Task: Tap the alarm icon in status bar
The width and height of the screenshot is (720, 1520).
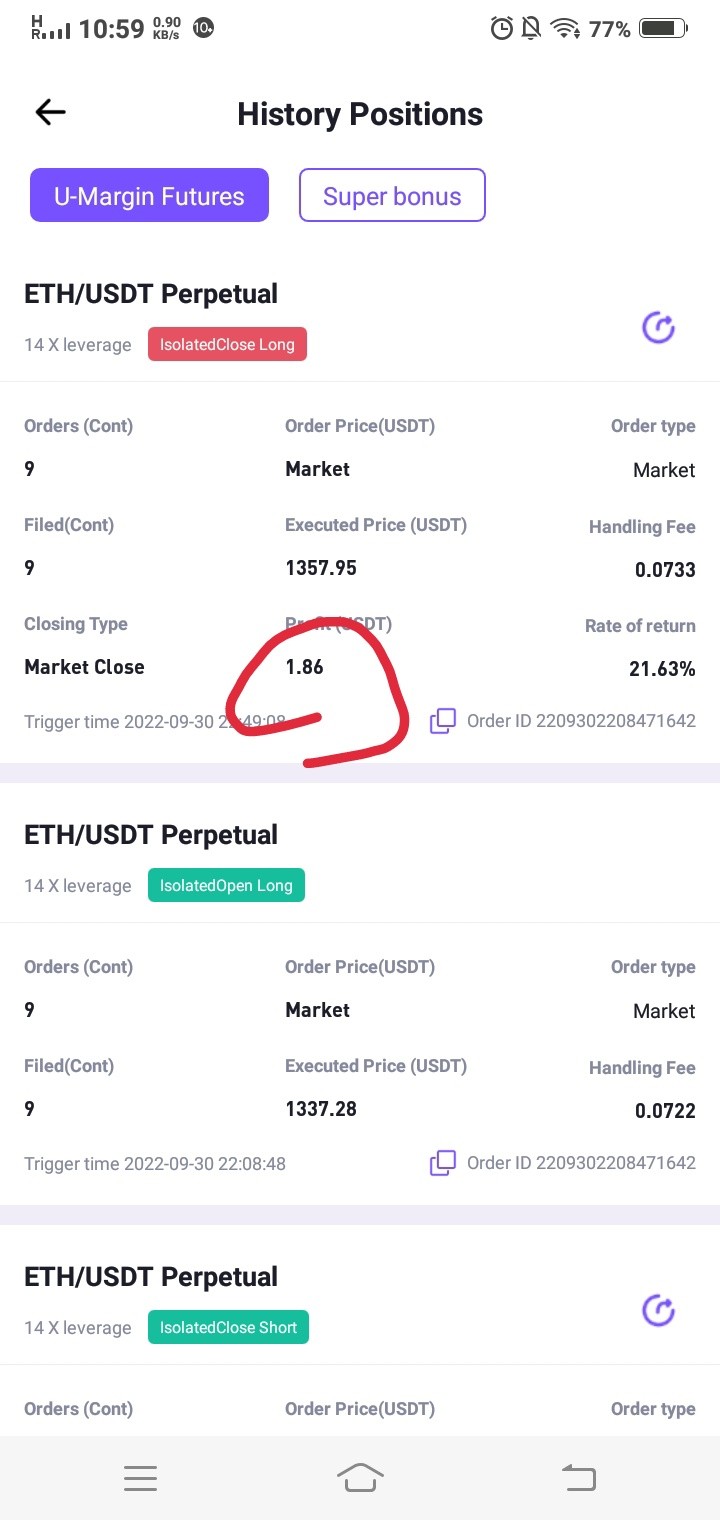Action: click(501, 29)
